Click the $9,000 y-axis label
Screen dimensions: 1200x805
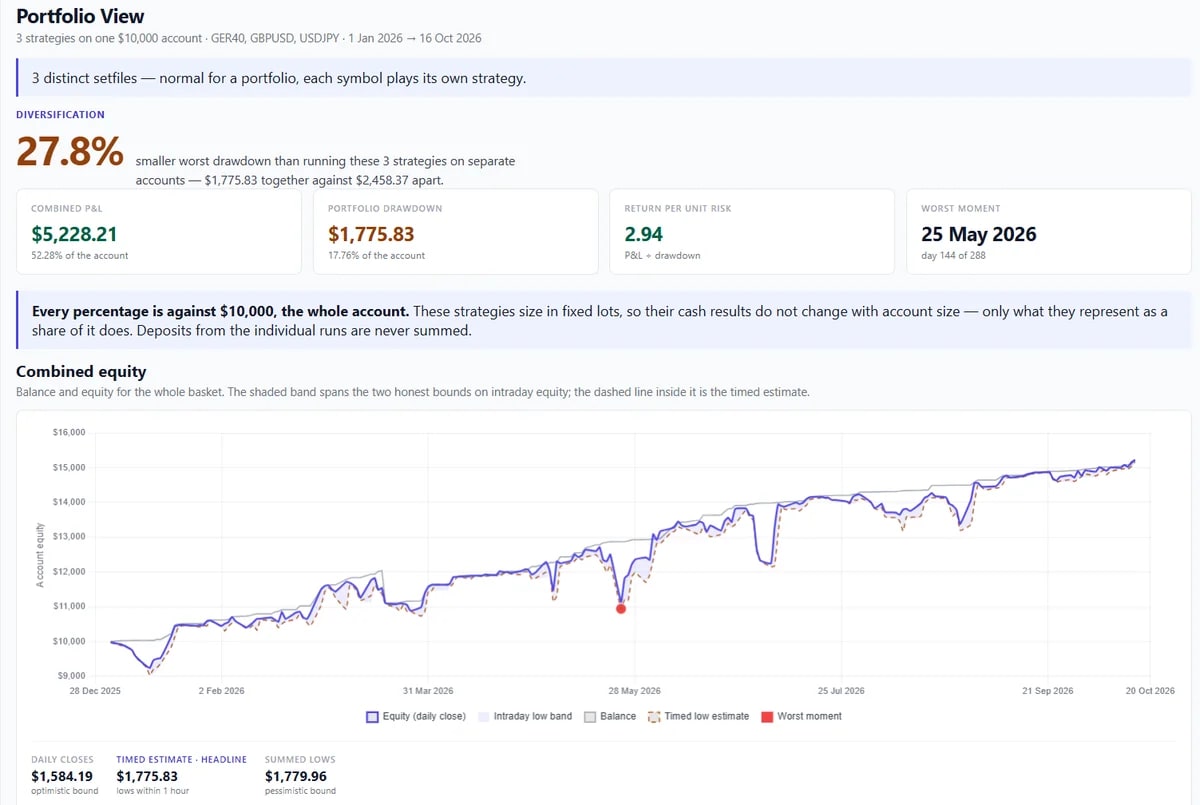point(69,676)
